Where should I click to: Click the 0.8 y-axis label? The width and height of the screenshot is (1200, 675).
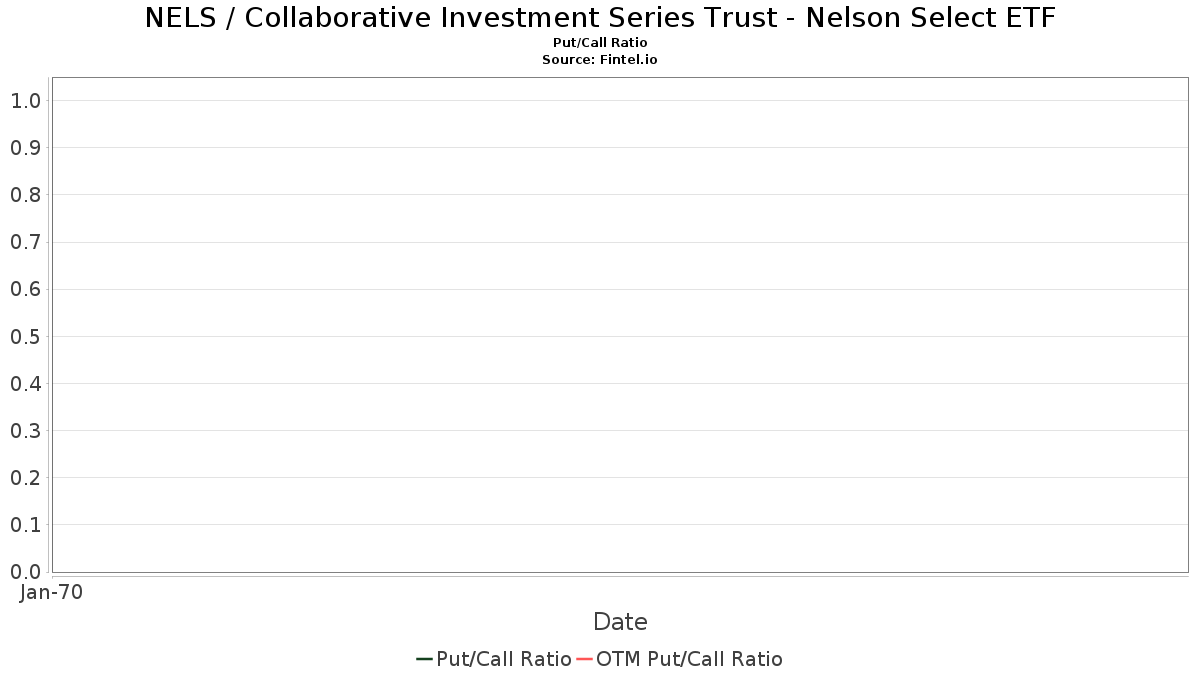pos(25,195)
